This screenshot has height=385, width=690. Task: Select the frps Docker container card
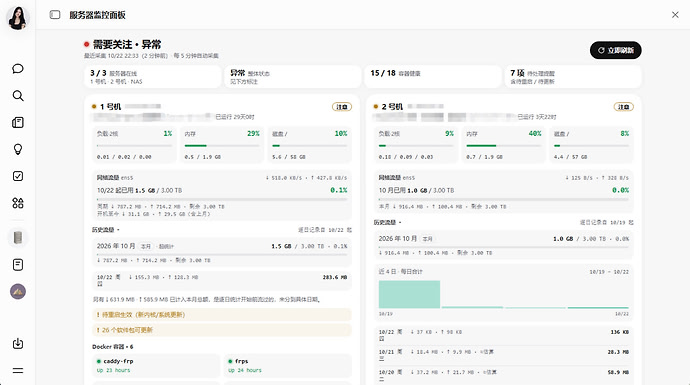pos(288,366)
